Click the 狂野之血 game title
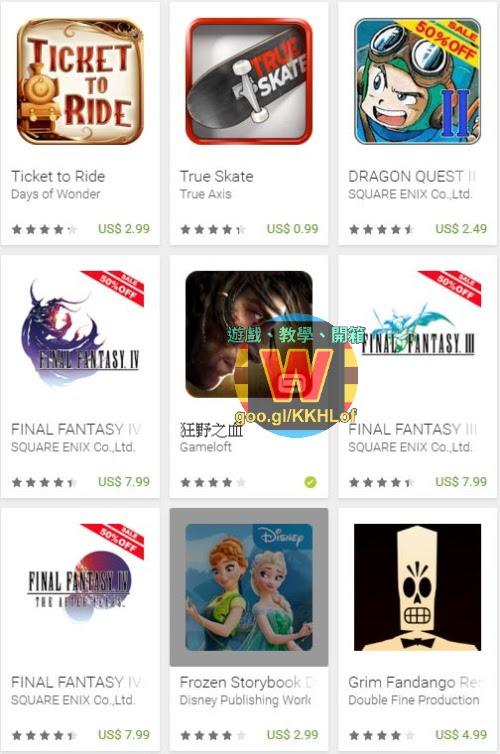The height and width of the screenshot is (754, 500). coord(212,430)
